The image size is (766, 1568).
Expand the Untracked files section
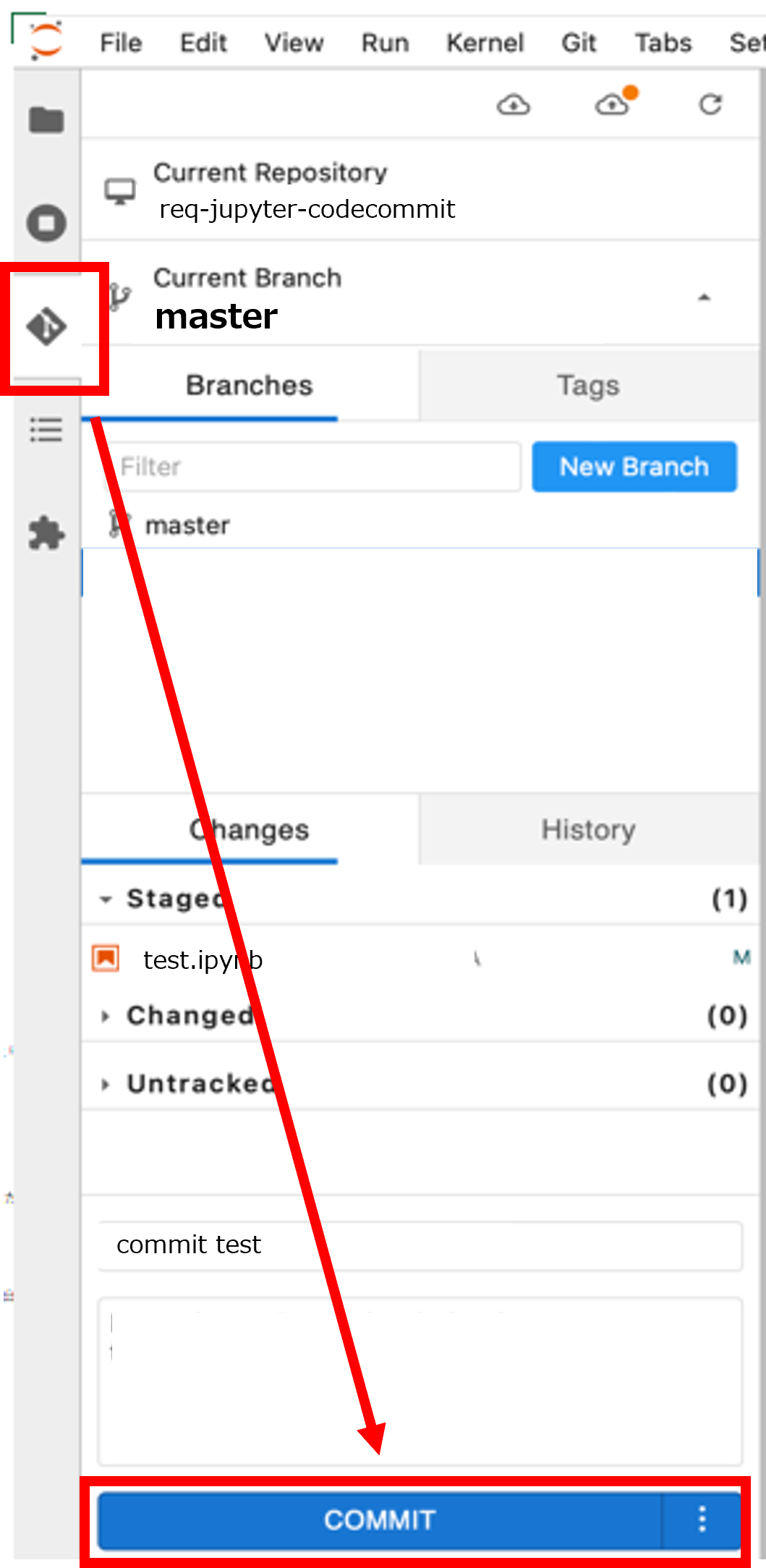pyautogui.click(x=106, y=1084)
